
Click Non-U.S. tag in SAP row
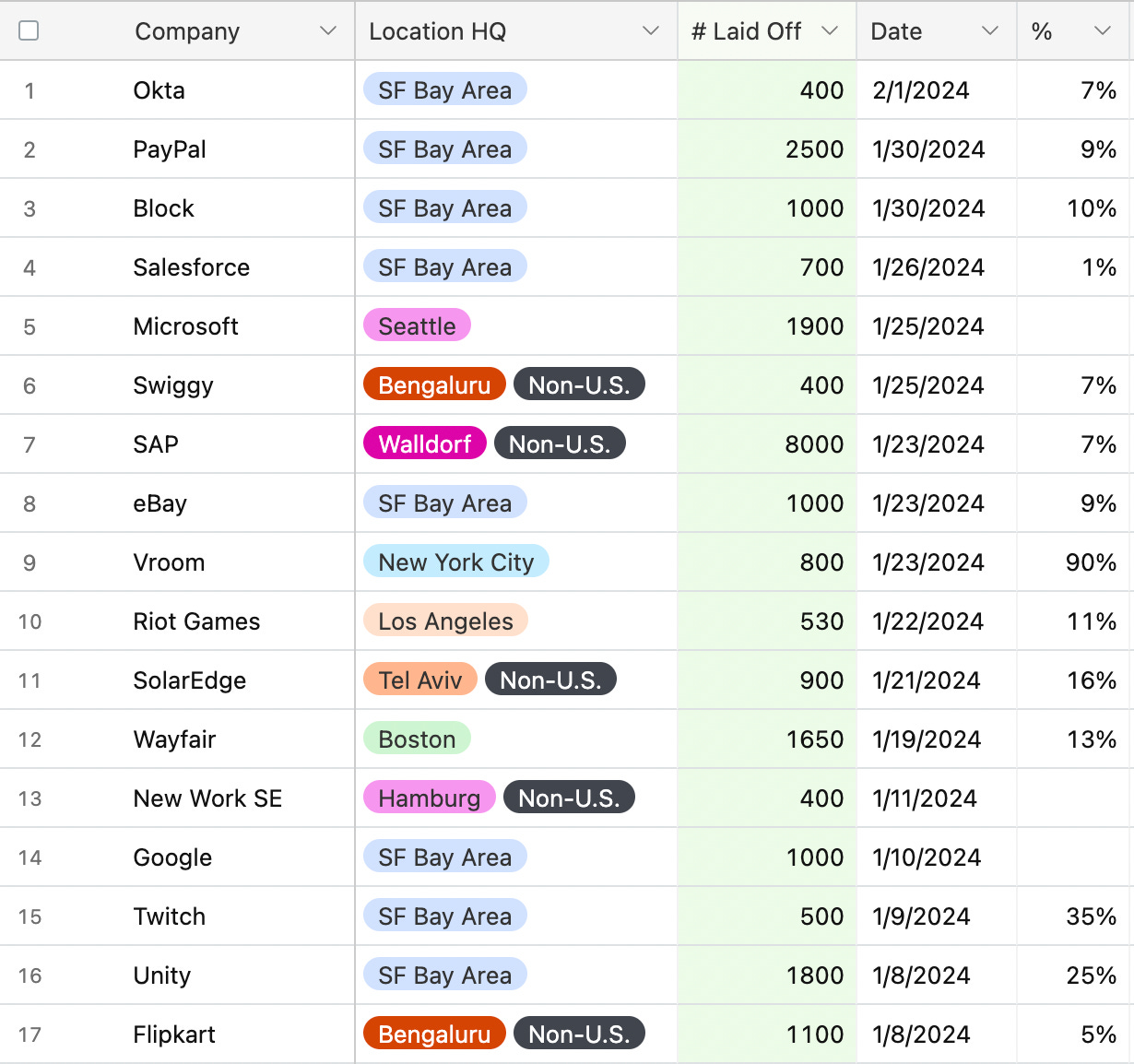click(560, 443)
